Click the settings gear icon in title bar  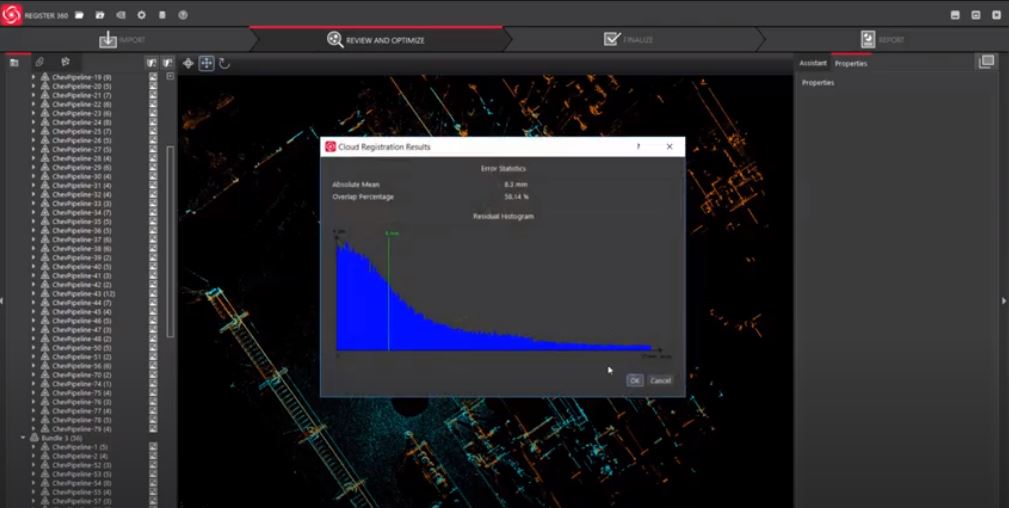point(141,15)
